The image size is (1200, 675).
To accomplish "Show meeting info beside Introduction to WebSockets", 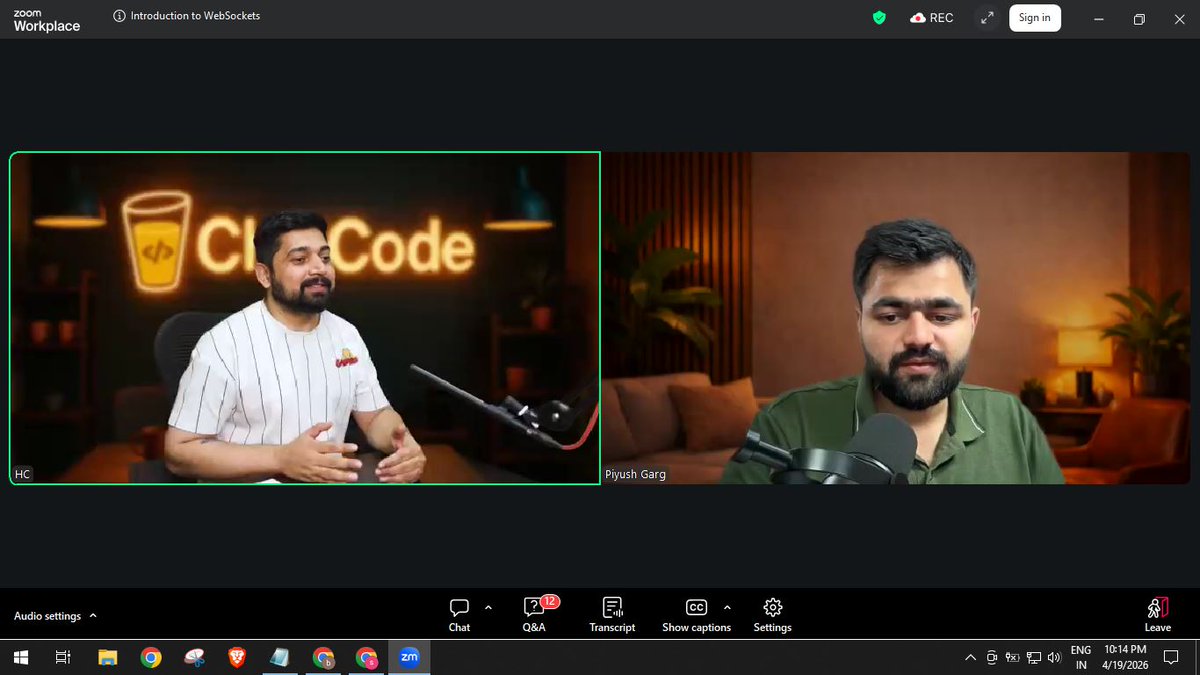I will tap(120, 16).
